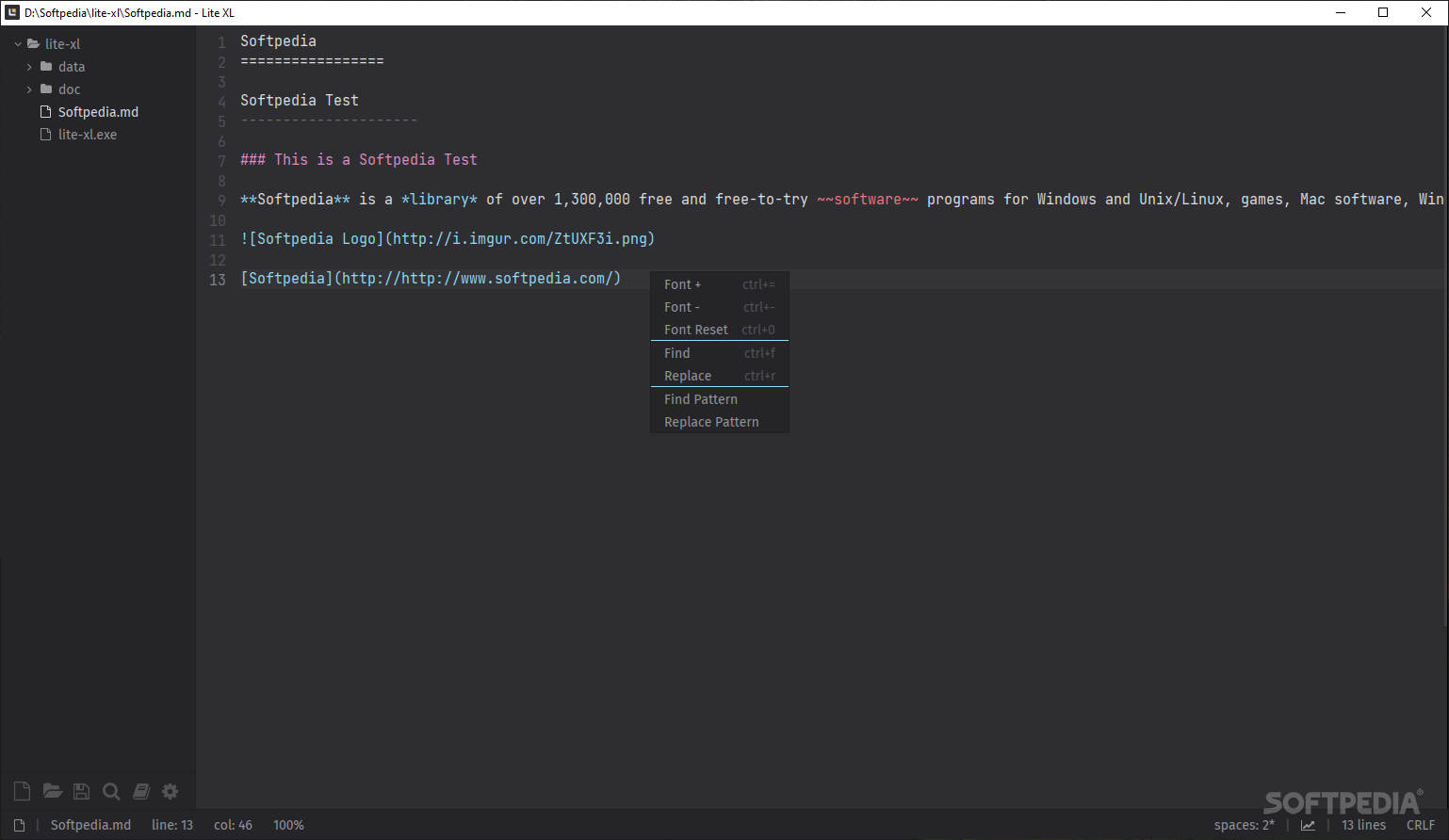Maximize the Lite XL window
Image resolution: width=1449 pixels, height=840 pixels.
click(x=1383, y=12)
